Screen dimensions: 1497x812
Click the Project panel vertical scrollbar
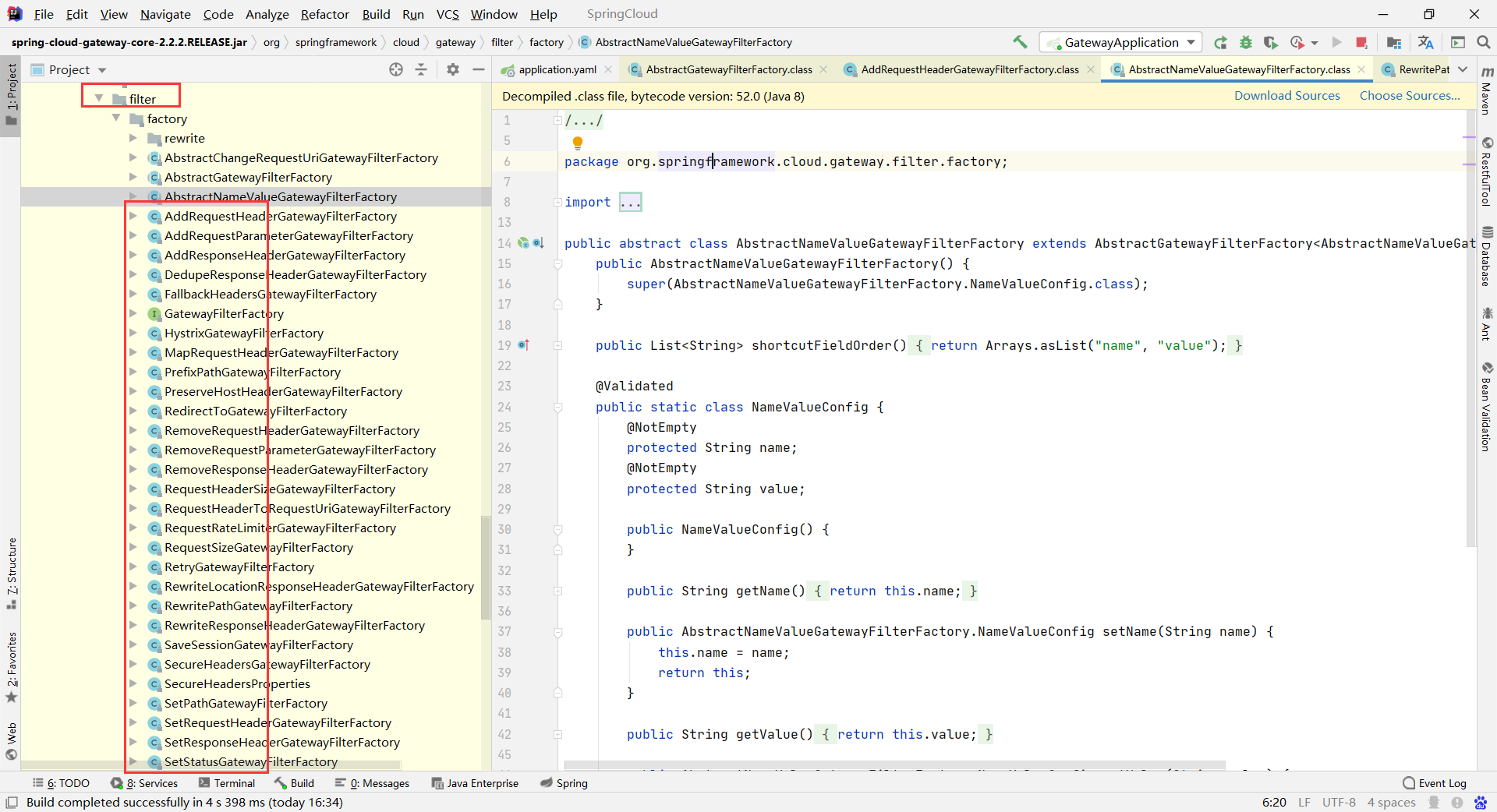486,568
